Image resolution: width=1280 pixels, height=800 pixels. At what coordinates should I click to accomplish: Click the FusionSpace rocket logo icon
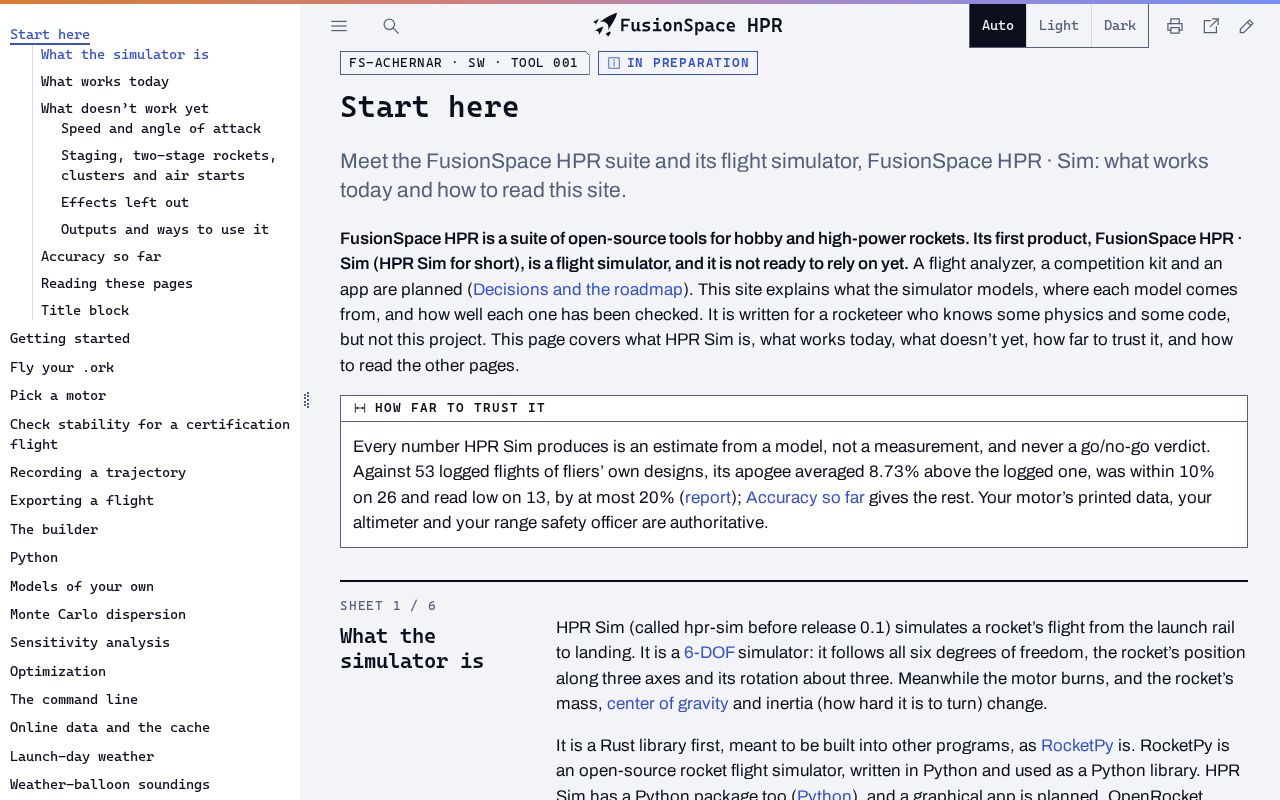click(x=605, y=25)
